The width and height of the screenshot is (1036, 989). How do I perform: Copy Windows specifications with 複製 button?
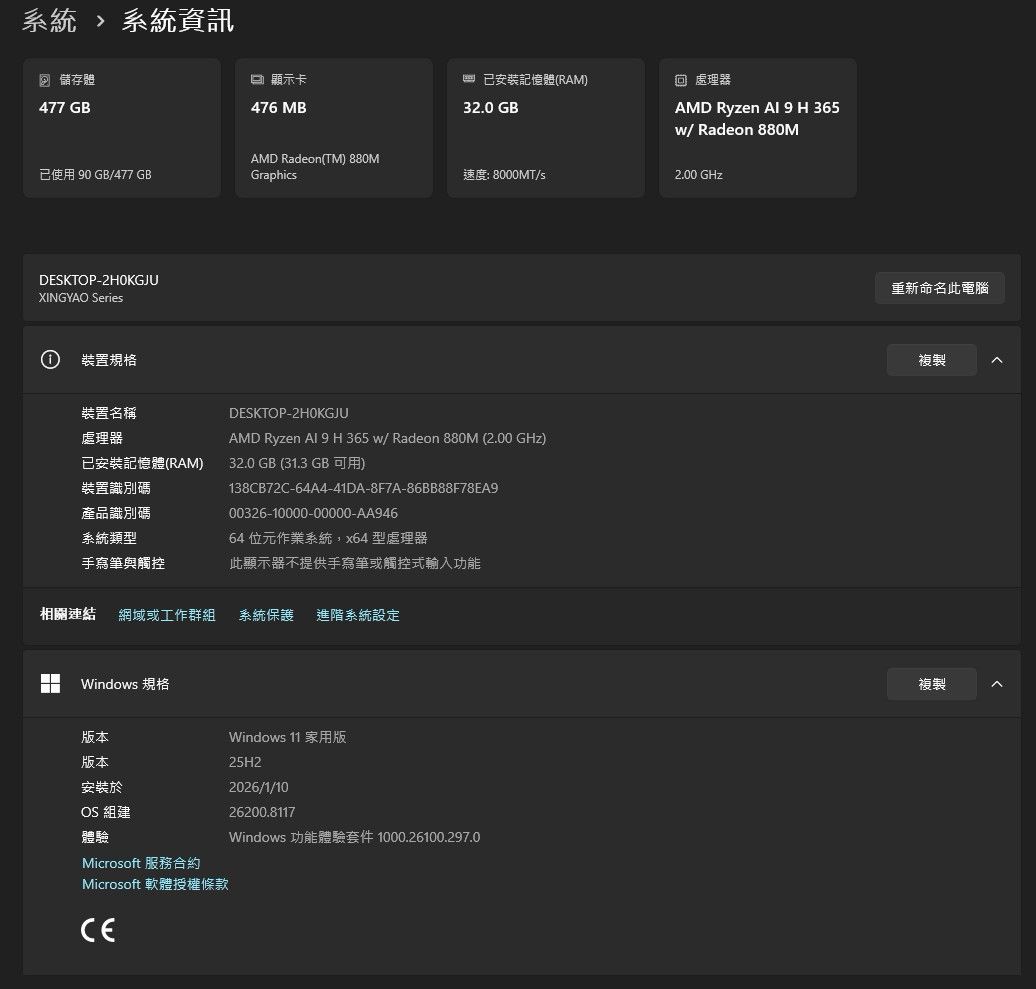(931, 684)
